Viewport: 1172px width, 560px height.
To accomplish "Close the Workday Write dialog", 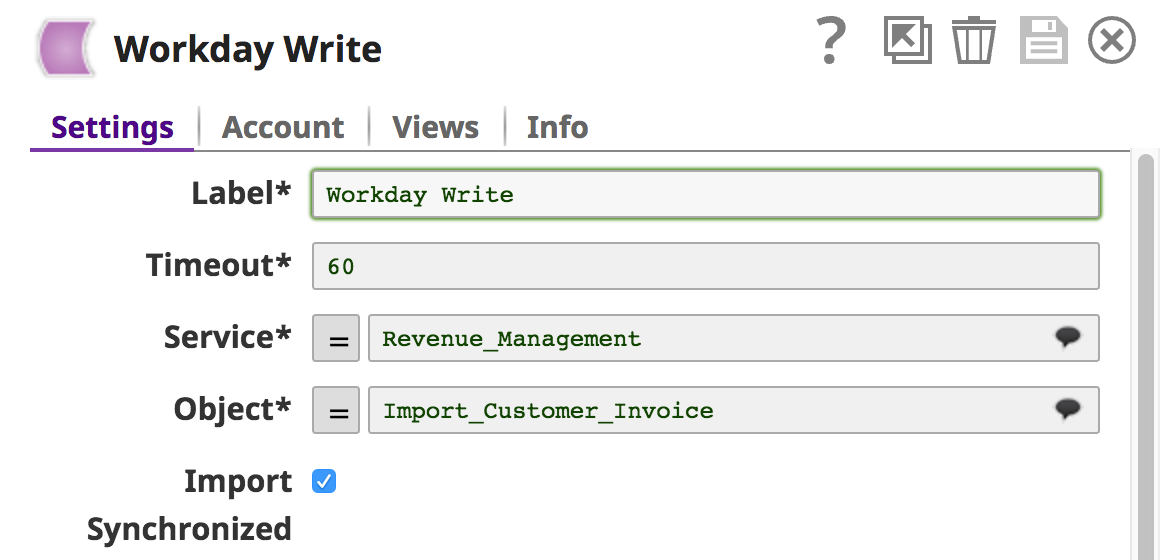I will point(1112,42).
